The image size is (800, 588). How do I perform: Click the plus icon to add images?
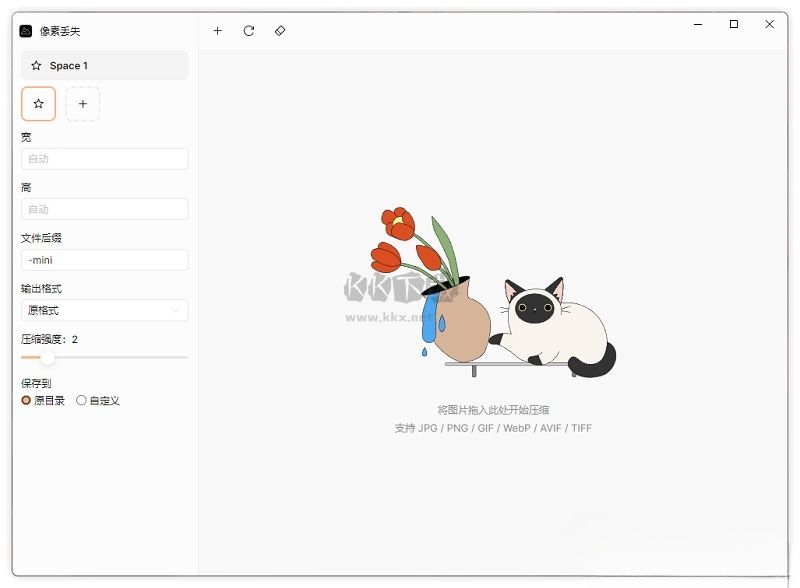(x=217, y=31)
